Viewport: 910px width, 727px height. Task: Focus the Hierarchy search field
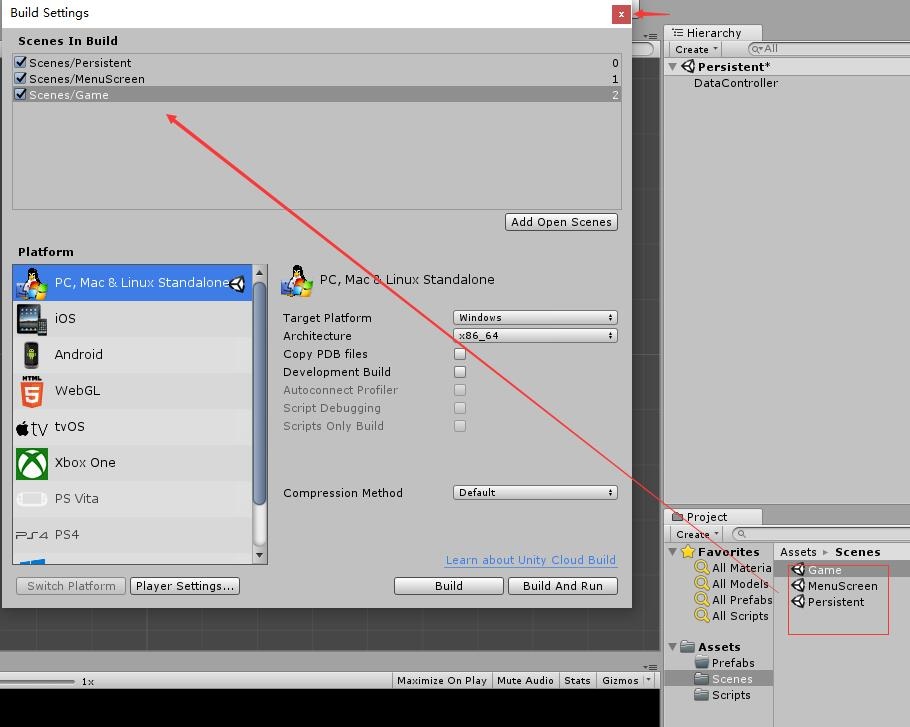830,49
